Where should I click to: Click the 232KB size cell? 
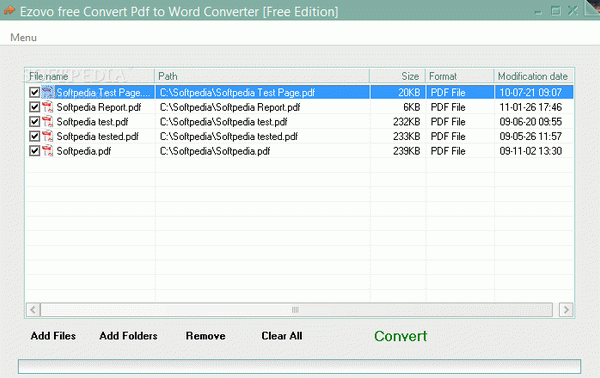406,122
